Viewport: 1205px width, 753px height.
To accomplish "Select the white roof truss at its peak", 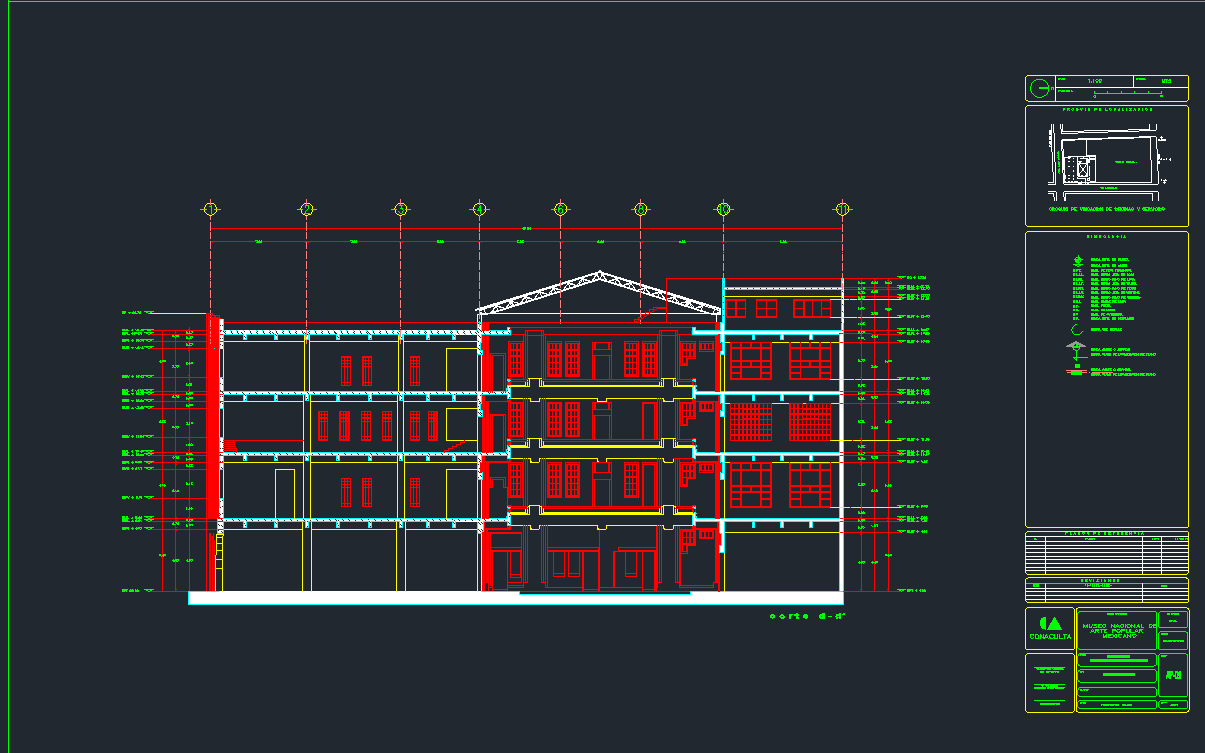I will [598, 274].
